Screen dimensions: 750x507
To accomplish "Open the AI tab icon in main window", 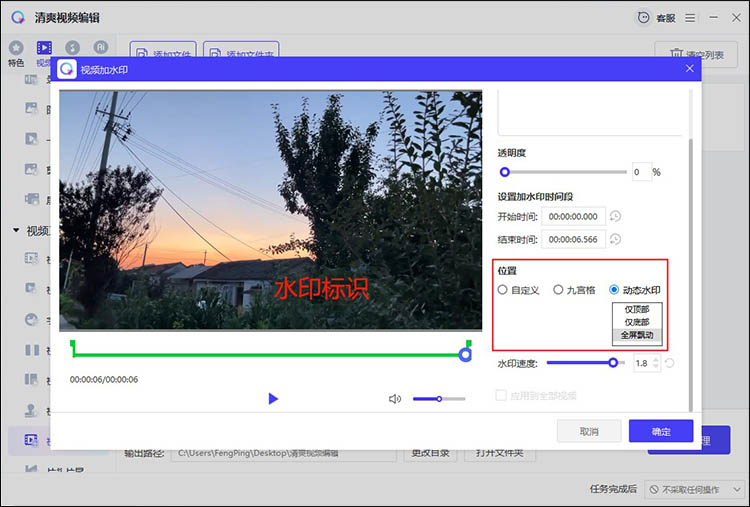I will pos(100,47).
